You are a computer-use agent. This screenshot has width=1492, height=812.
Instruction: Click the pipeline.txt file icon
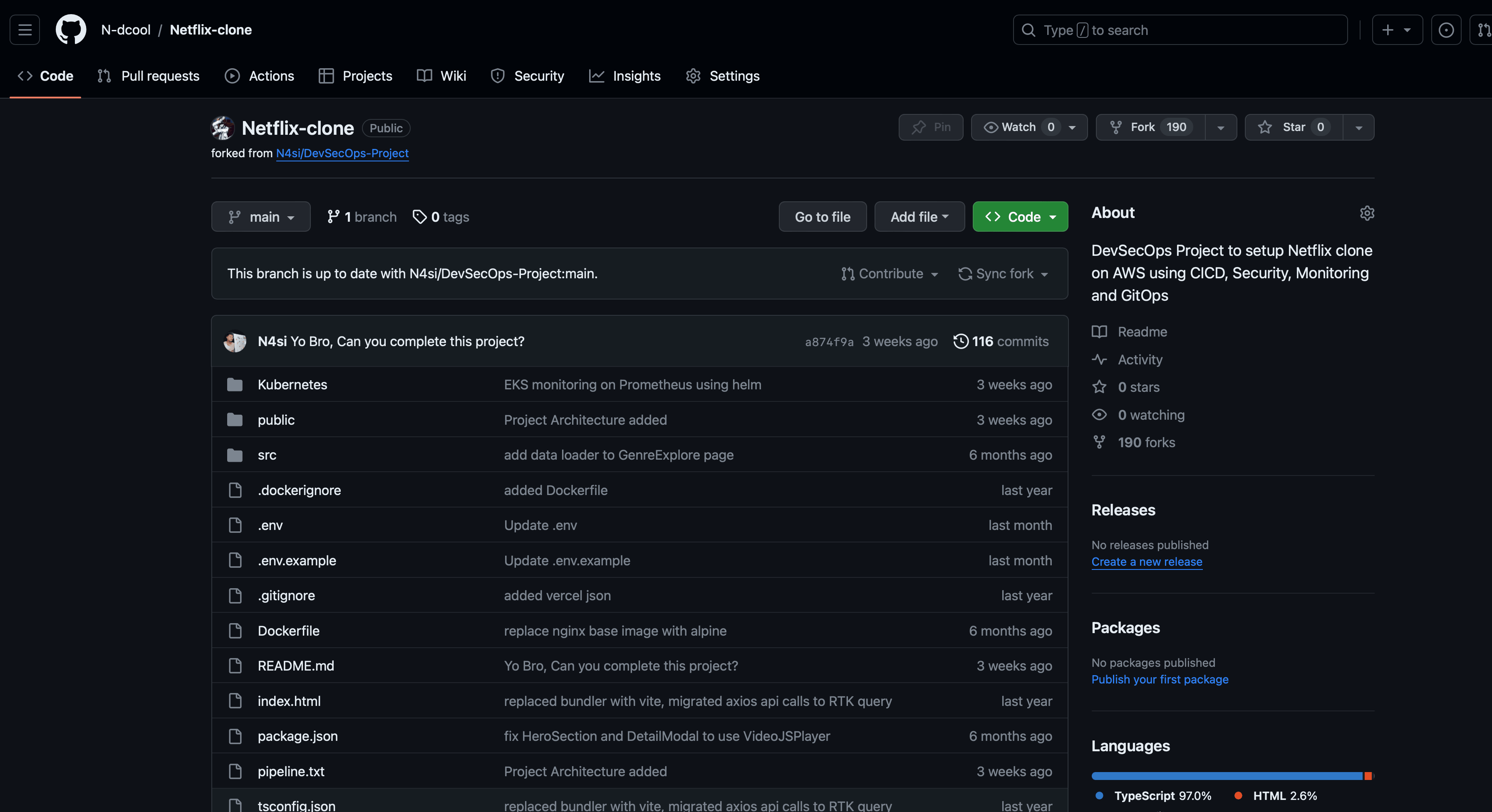pos(235,772)
